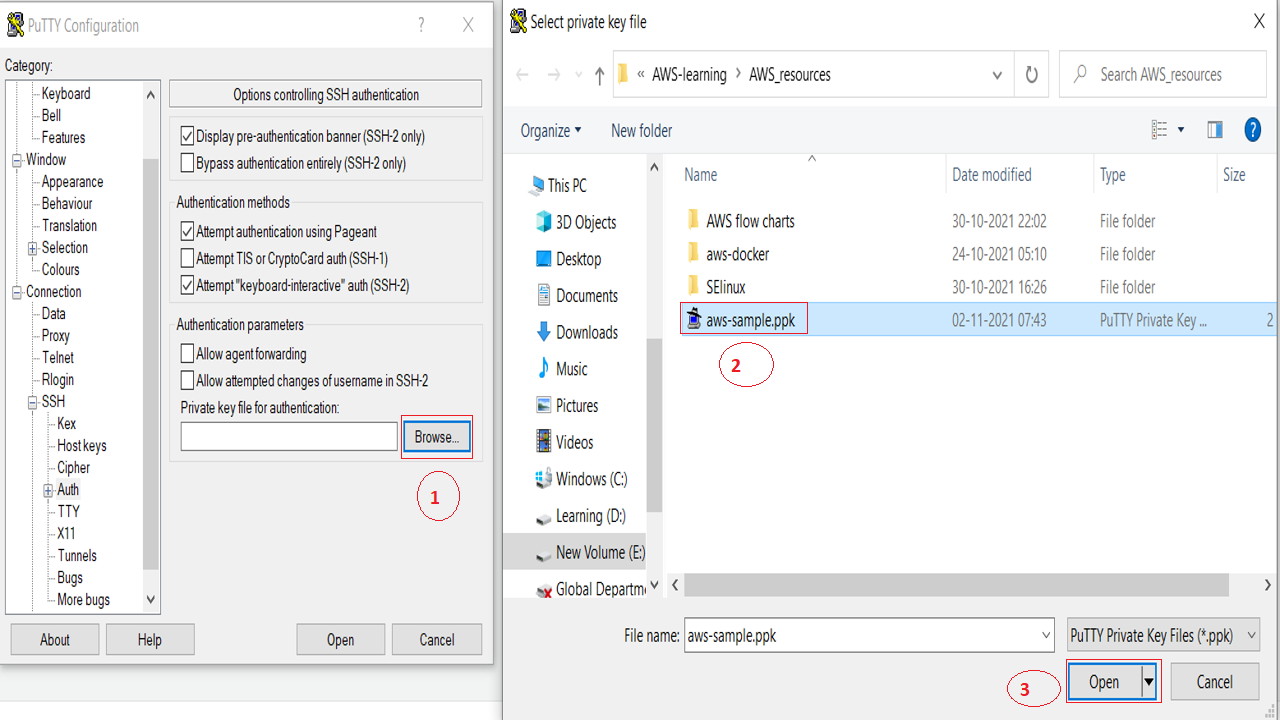This screenshot has height=720, width=1280.
Task: Click AWS-learning in the address path
Action: pyautogui.click(x=689, y=75)
